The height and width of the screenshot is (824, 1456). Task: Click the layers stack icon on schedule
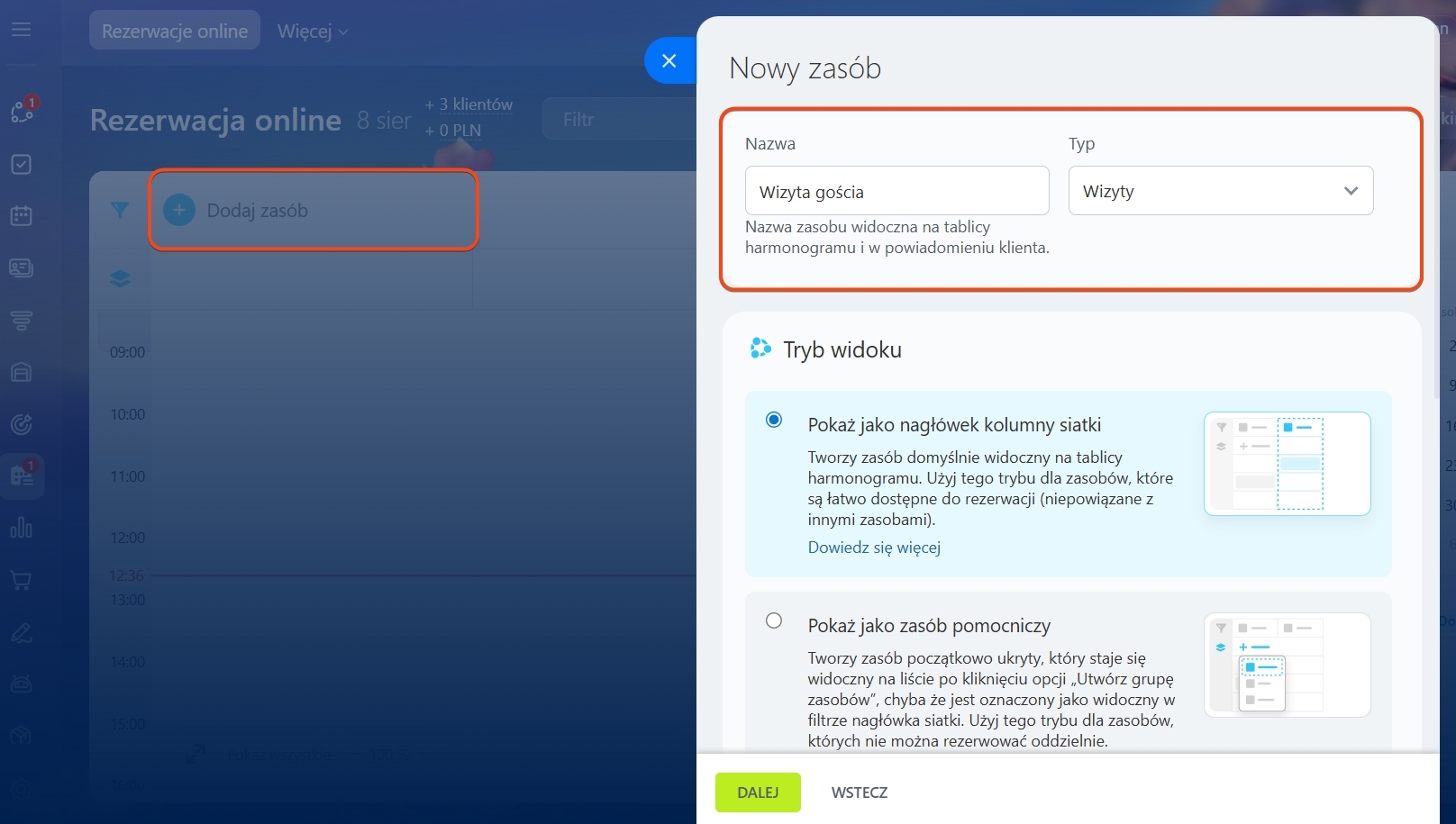pyautogui.click(x=120, y=279)
